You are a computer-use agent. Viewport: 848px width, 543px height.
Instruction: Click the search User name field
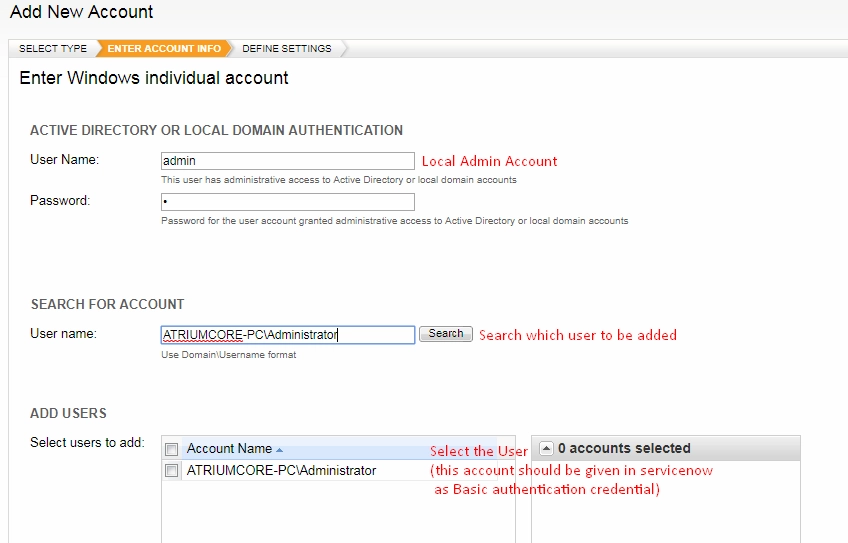click(288, 335)
